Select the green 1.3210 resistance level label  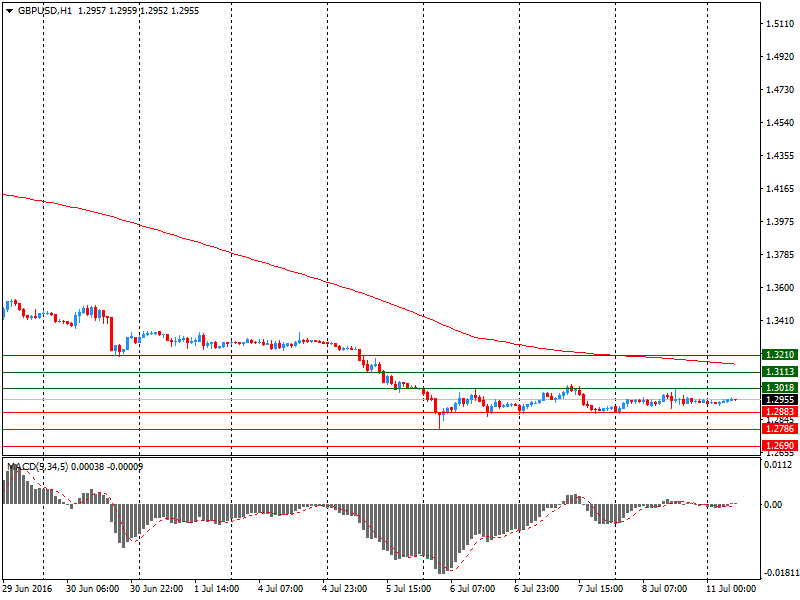(x=780, y=355)
